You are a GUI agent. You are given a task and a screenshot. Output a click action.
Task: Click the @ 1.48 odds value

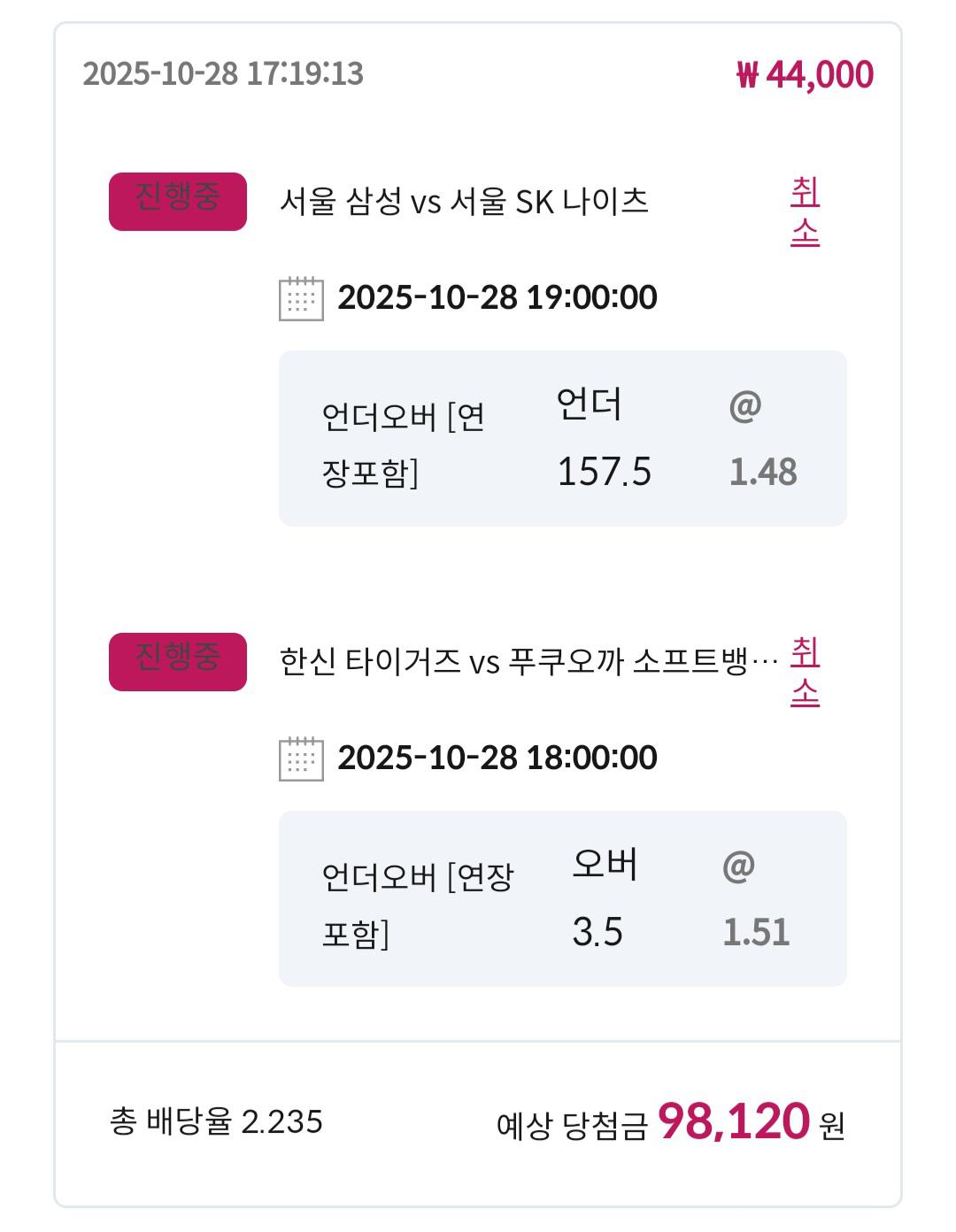pos(762,440)
